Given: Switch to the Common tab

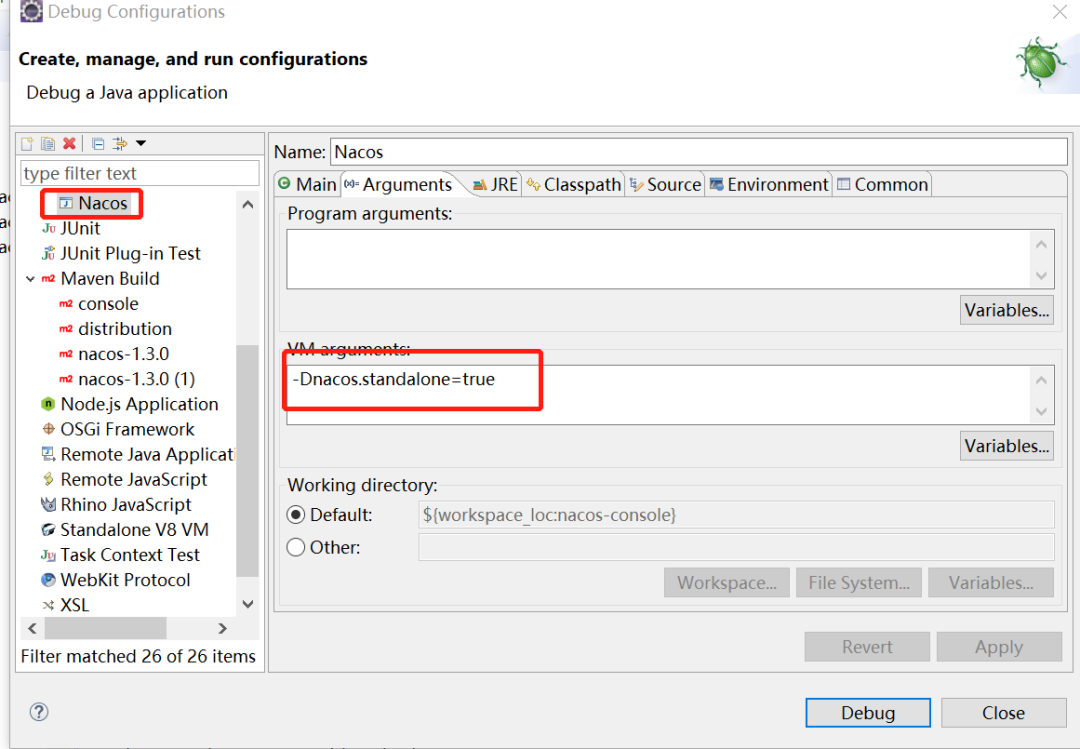Looking at the screenshot, I should pos(882,185).
